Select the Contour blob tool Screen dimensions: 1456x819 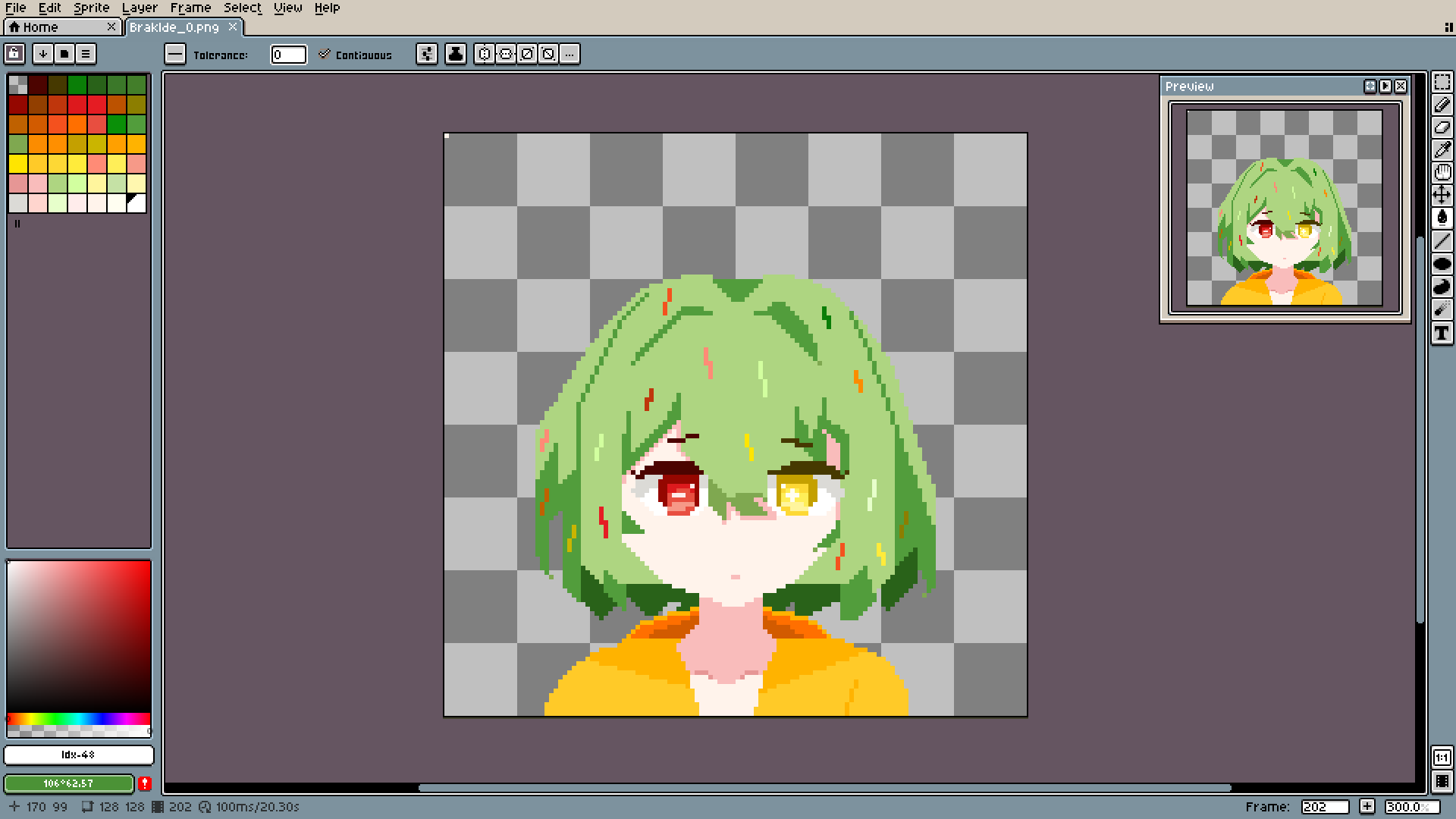click(x=1442, y=287)
